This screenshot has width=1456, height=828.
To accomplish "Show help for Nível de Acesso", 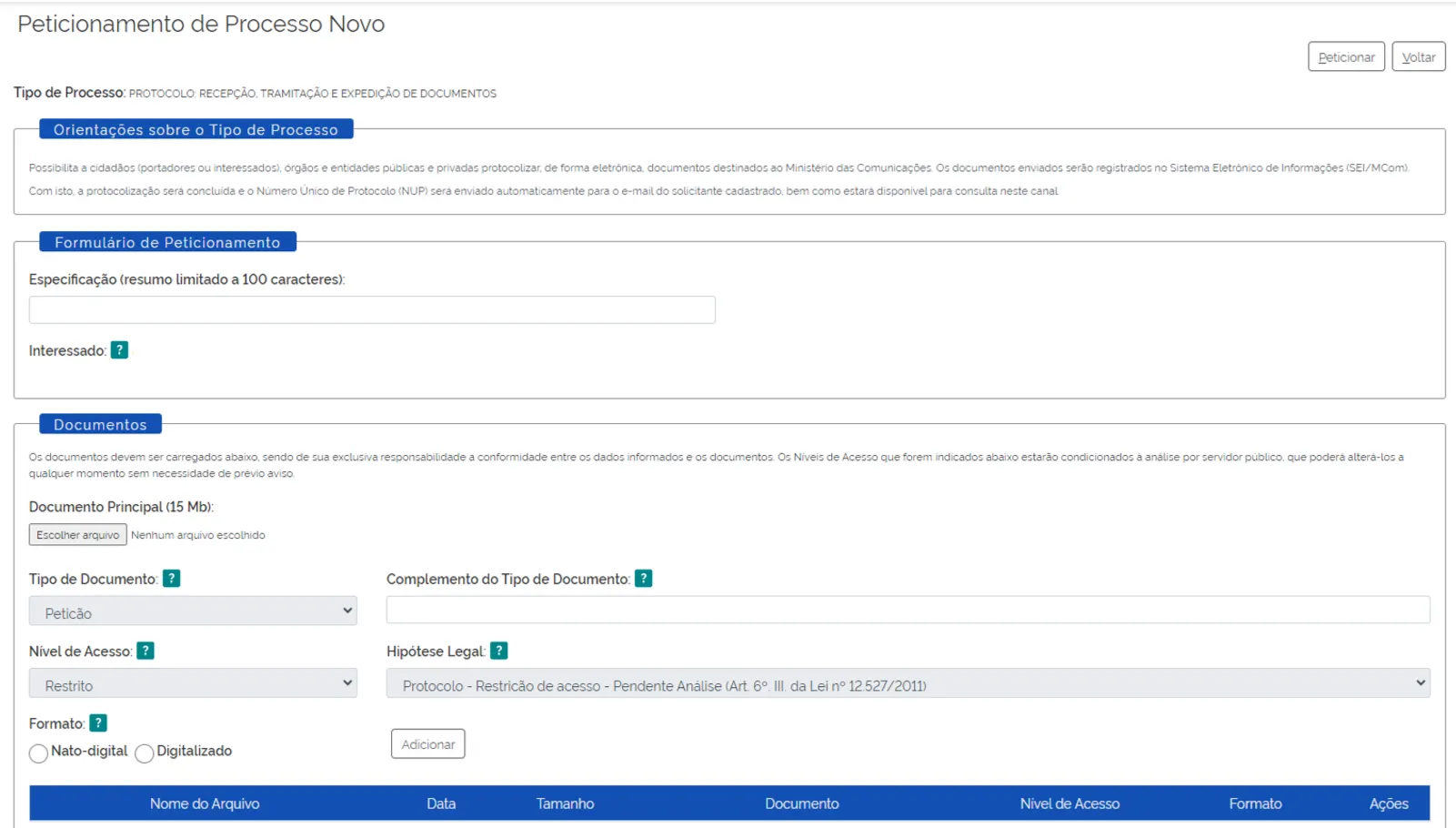I will click(x=146, y=651).
